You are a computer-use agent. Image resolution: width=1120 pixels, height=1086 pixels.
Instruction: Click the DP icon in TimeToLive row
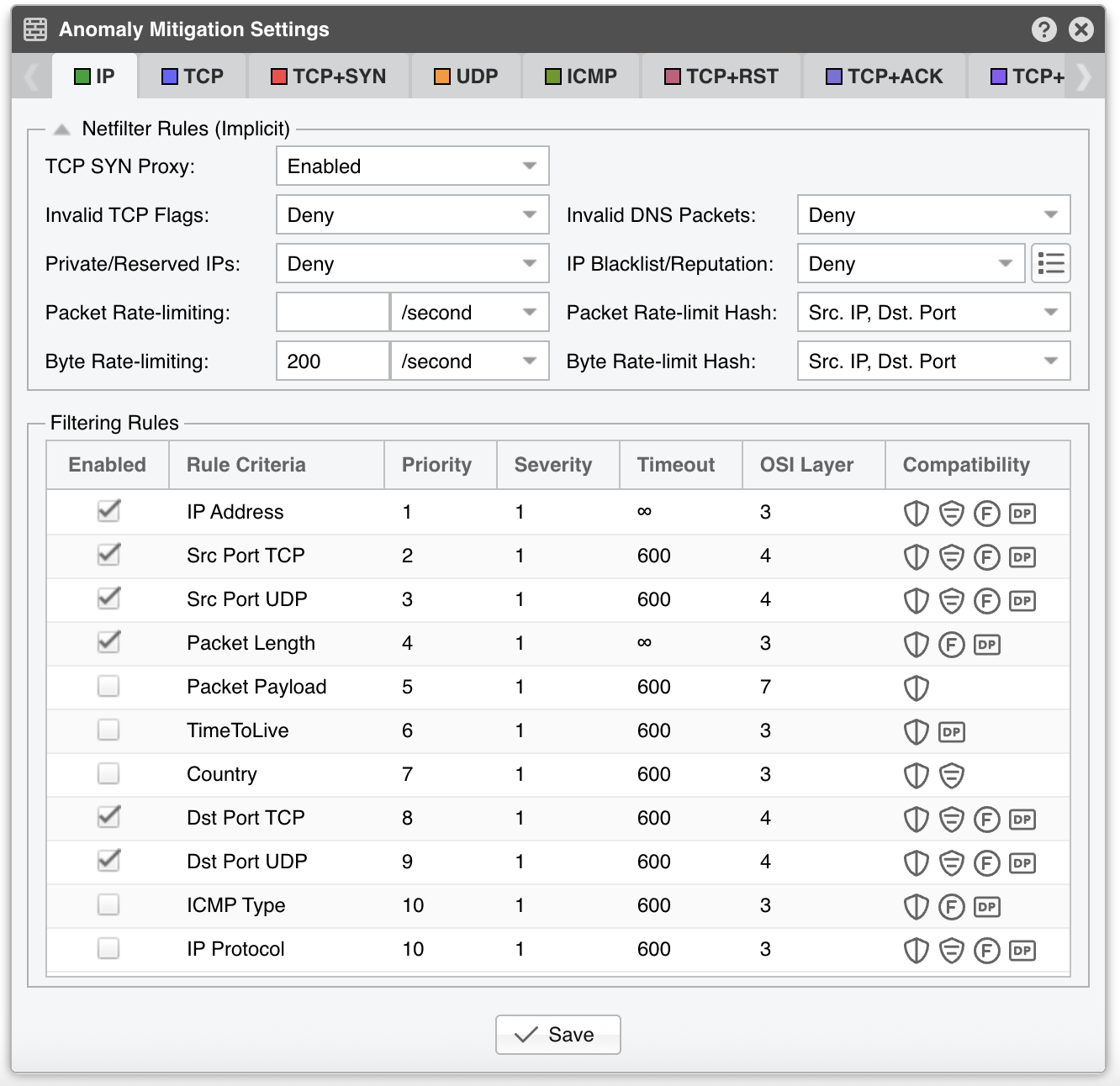[x=952, y=731]
